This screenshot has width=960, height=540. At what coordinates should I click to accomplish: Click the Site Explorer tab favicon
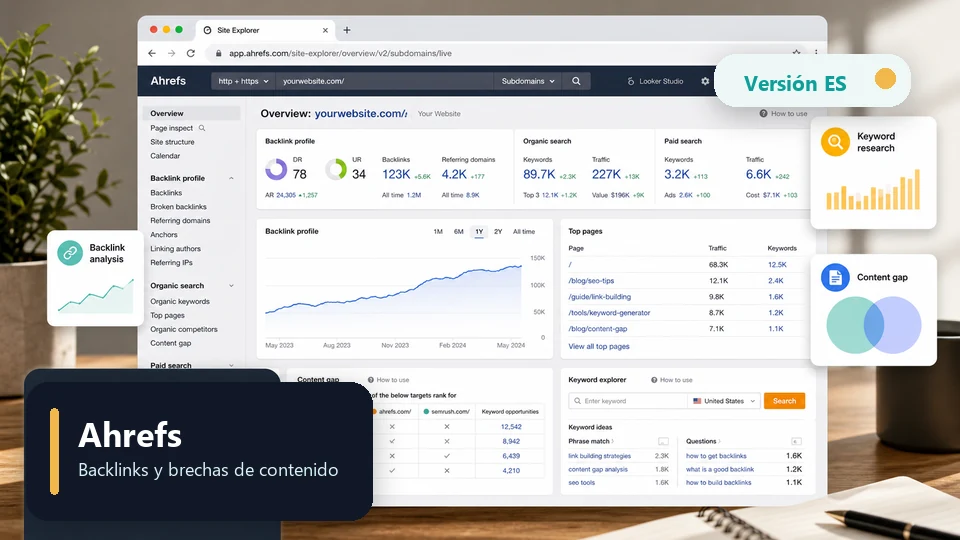point(208,30)
